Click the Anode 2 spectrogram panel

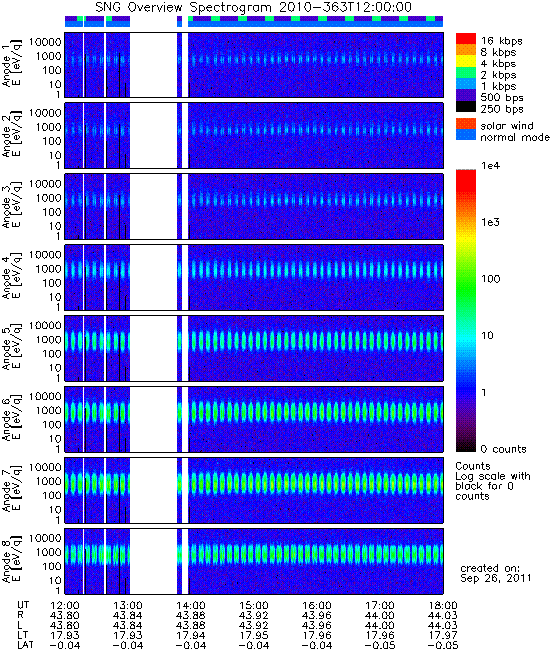coord(254,136)
